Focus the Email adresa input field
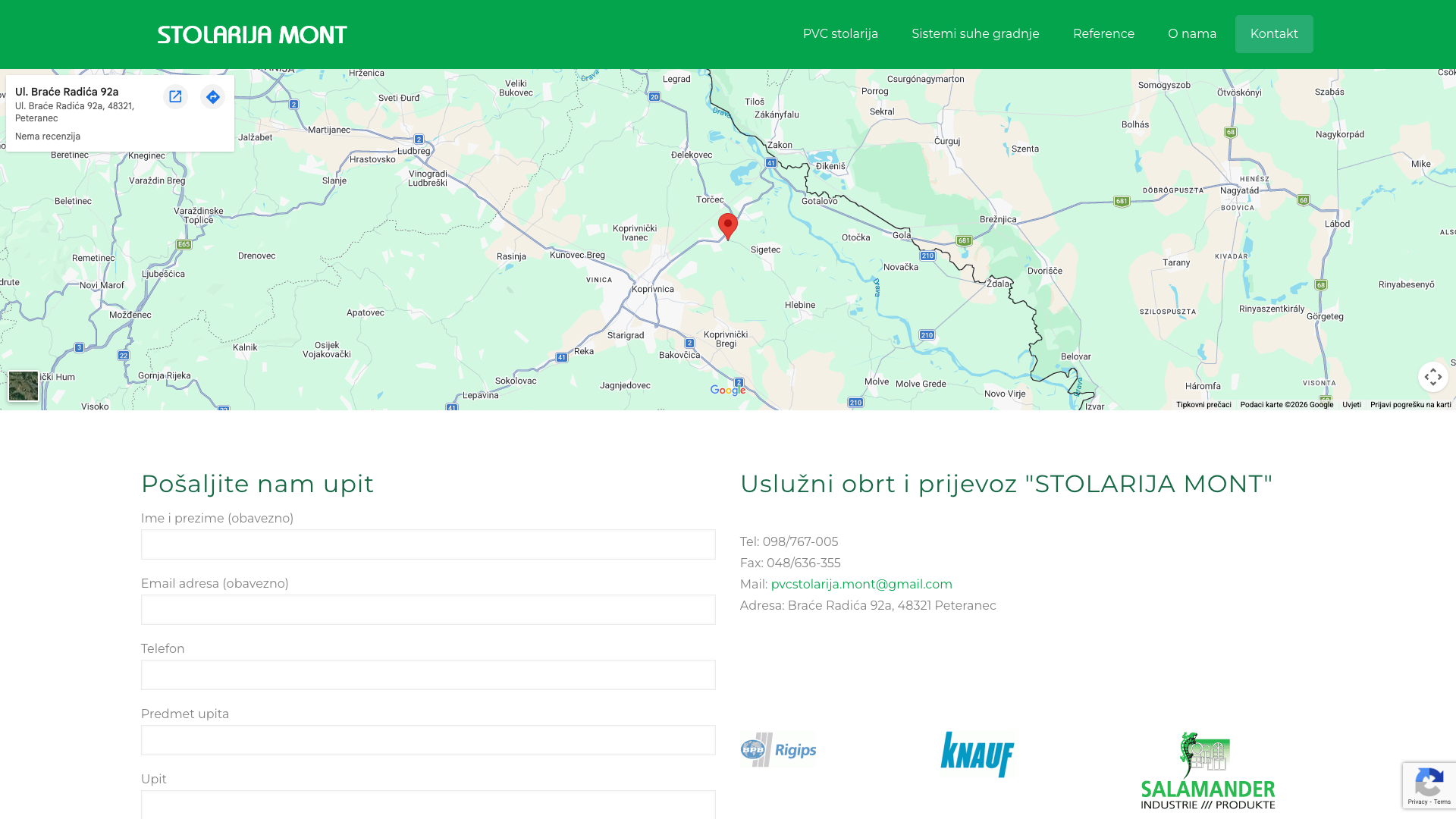Screen dimensions: 1456x819 [428, 610]
